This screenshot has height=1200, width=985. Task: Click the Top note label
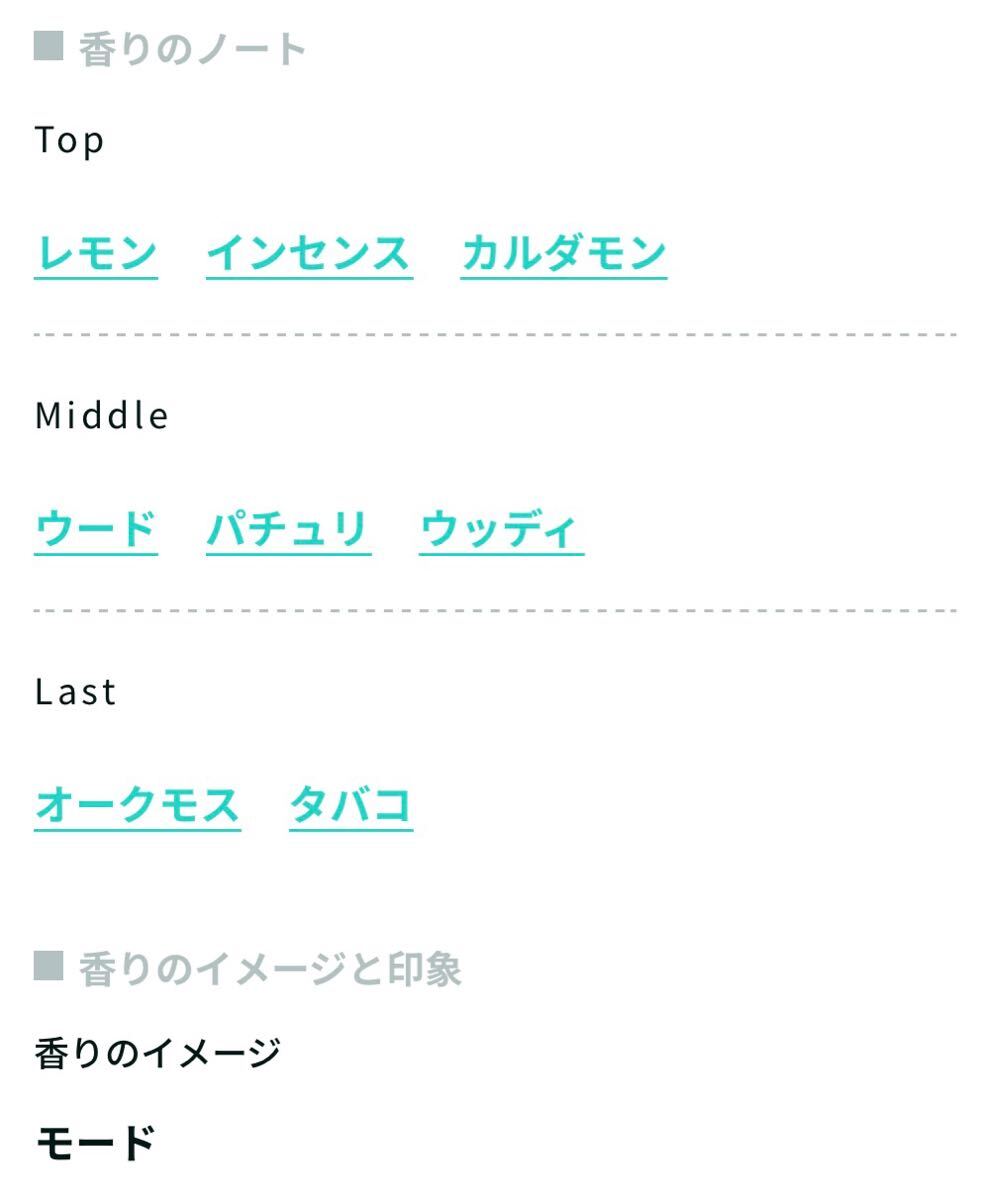point(69,140)
